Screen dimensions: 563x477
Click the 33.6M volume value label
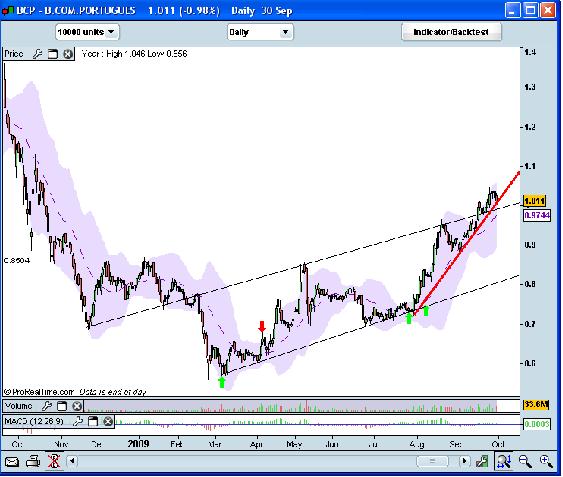pyautogui.click(x=536, y=405)
